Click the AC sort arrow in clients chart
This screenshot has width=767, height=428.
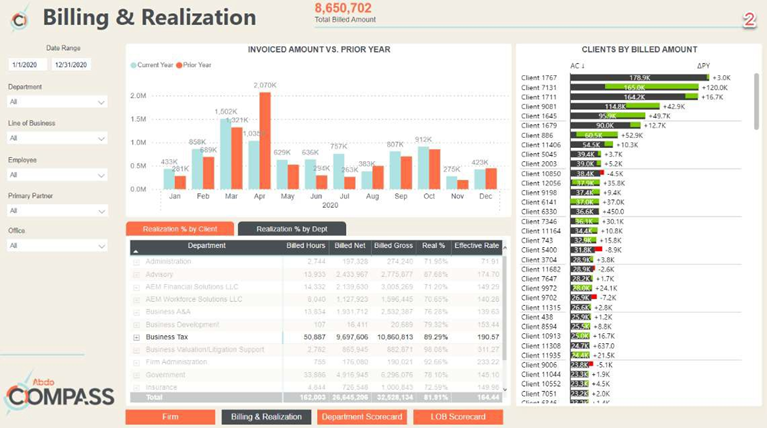(x=585, y=66)
